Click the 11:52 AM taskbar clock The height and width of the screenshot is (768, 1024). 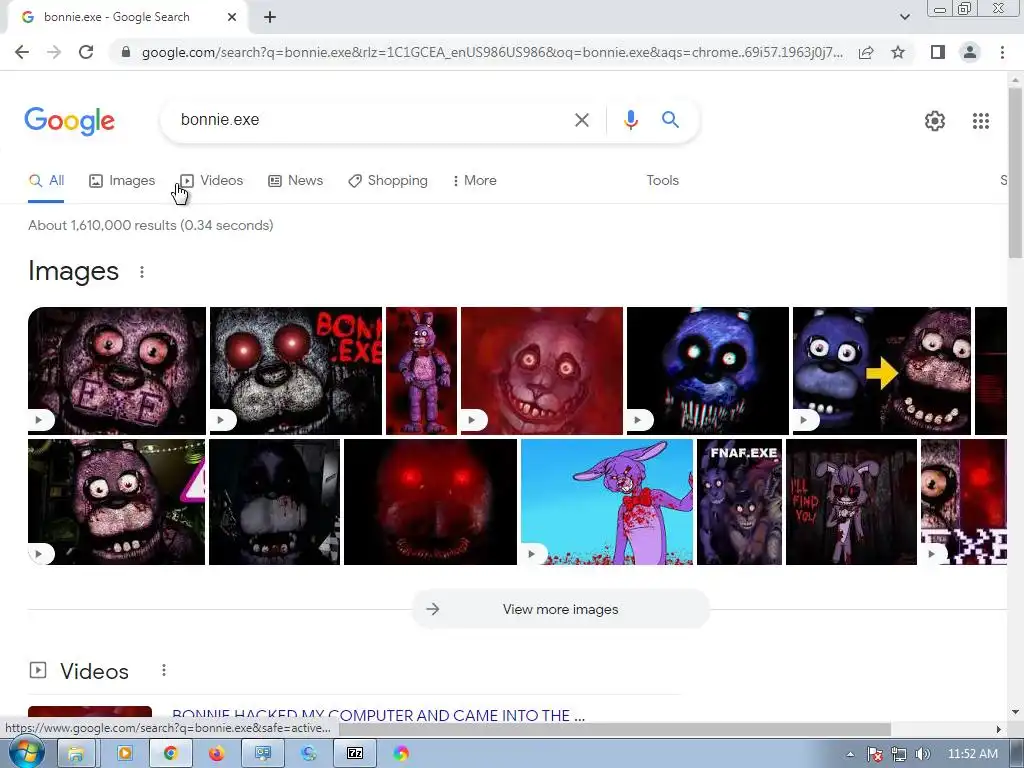click(972, 754)
